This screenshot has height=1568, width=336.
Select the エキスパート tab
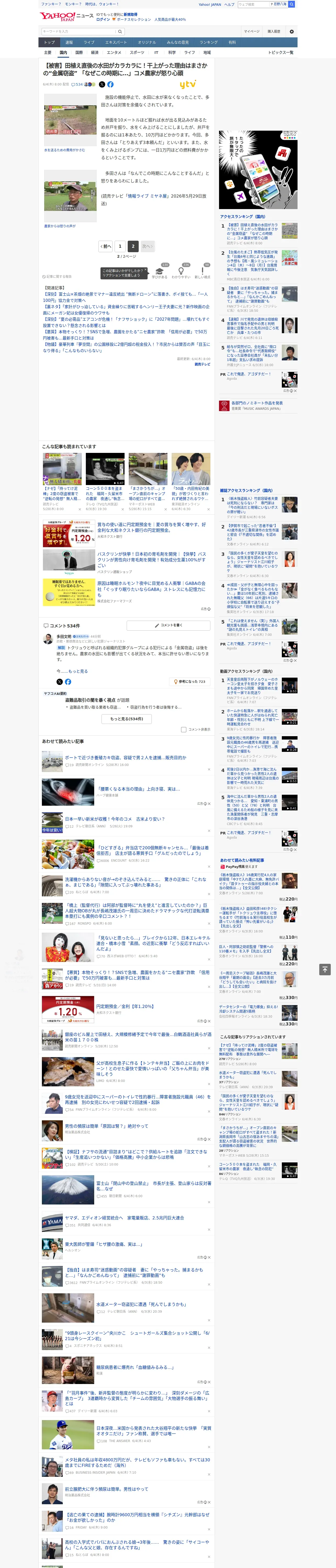pos(116,43)
